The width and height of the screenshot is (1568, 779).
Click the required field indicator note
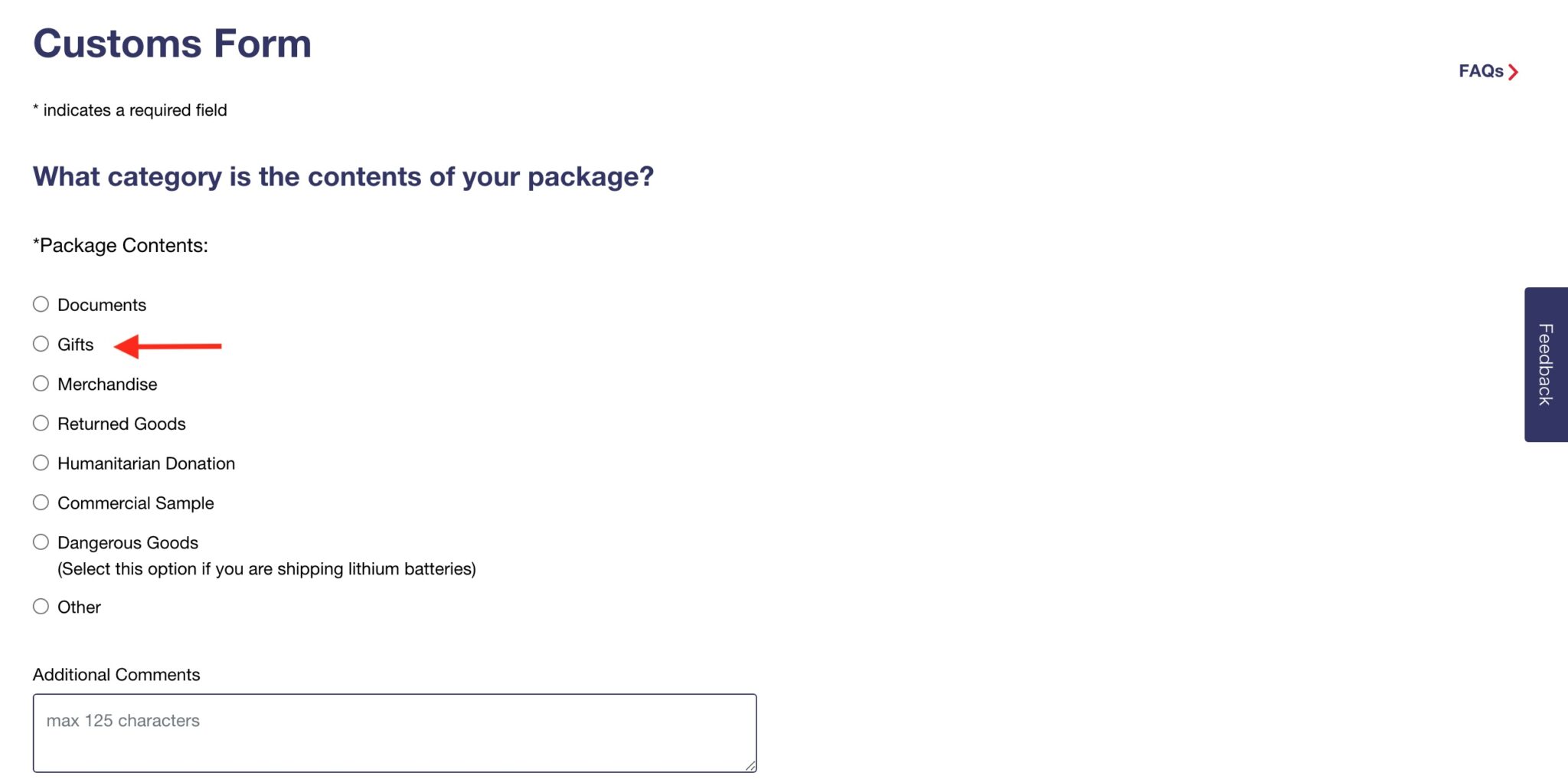point(130,110)
